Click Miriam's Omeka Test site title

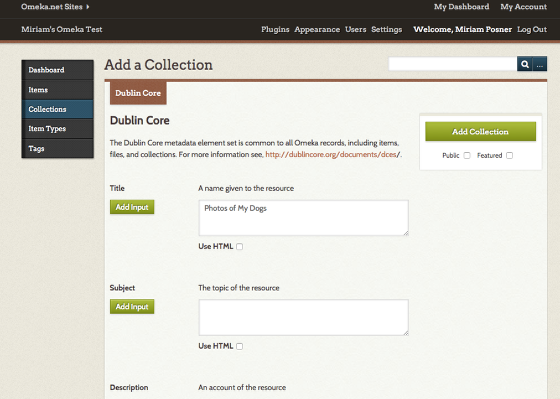tap(62, 29)
